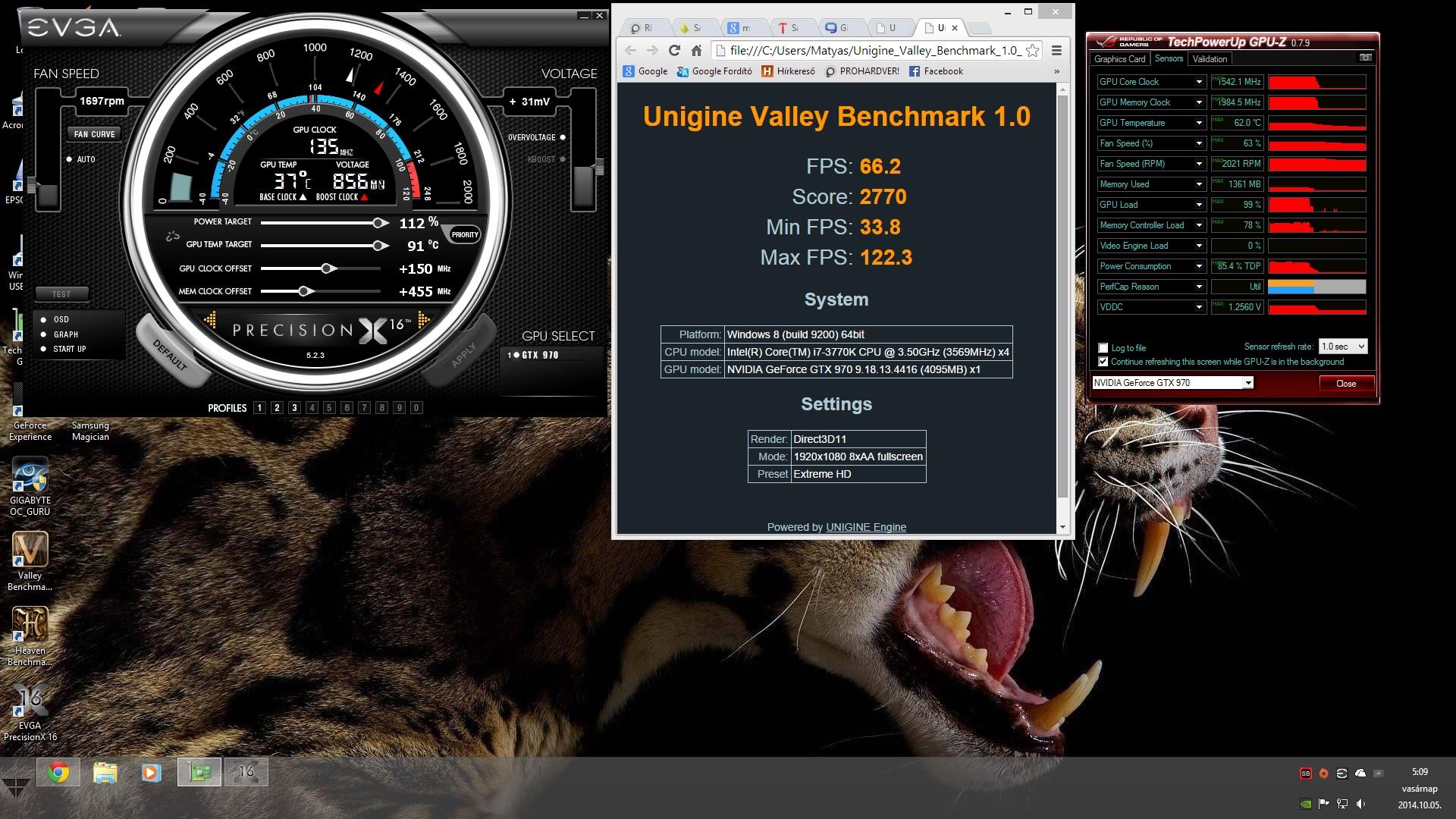
Task: Enable the Log to file checkbox
Action: (x=1103, y=348)
